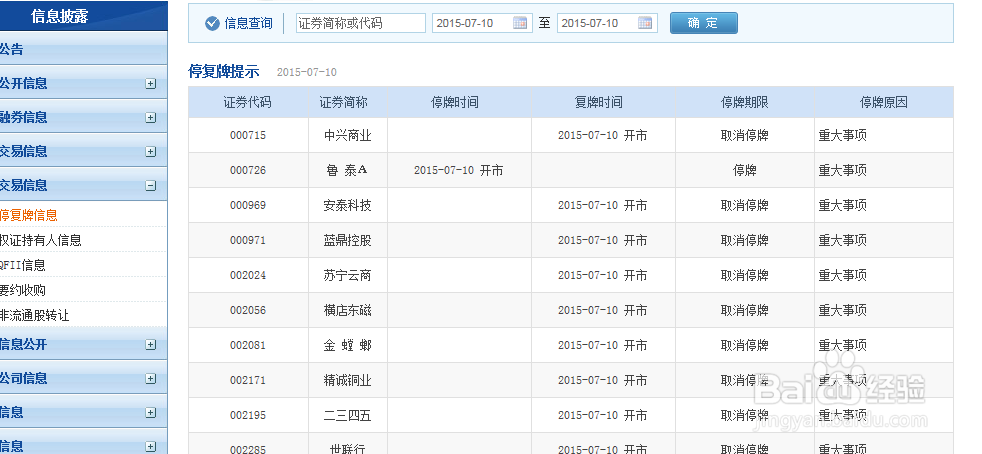
Task: Click the stock name 蓝鼎控股
Action: 348,240
